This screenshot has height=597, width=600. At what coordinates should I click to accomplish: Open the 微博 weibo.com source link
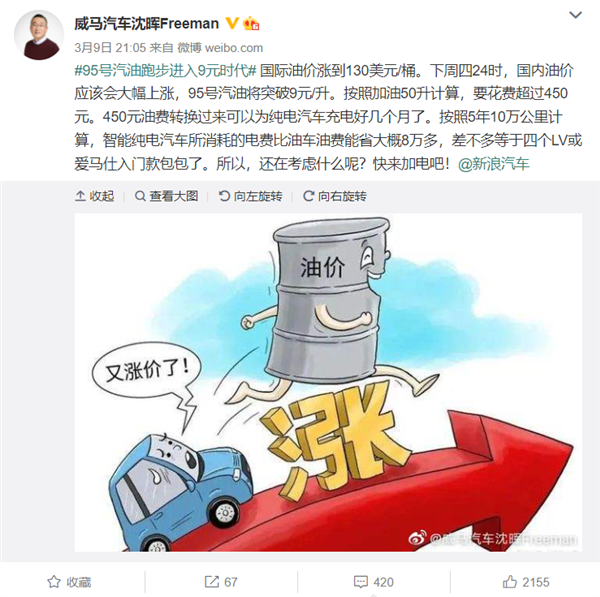click(x=220, y=48)
